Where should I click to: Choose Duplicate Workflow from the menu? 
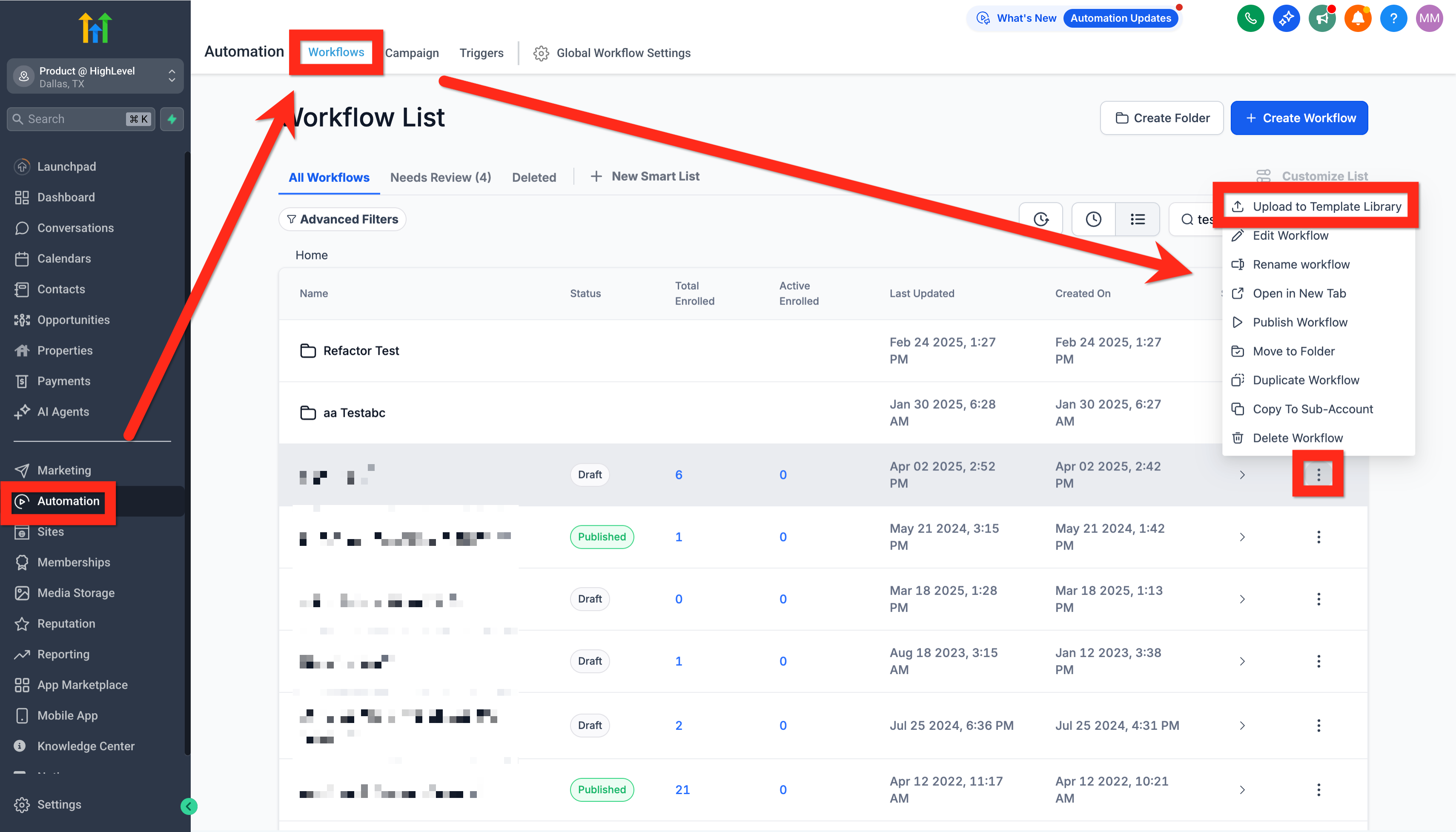[x=1306, y=380]
